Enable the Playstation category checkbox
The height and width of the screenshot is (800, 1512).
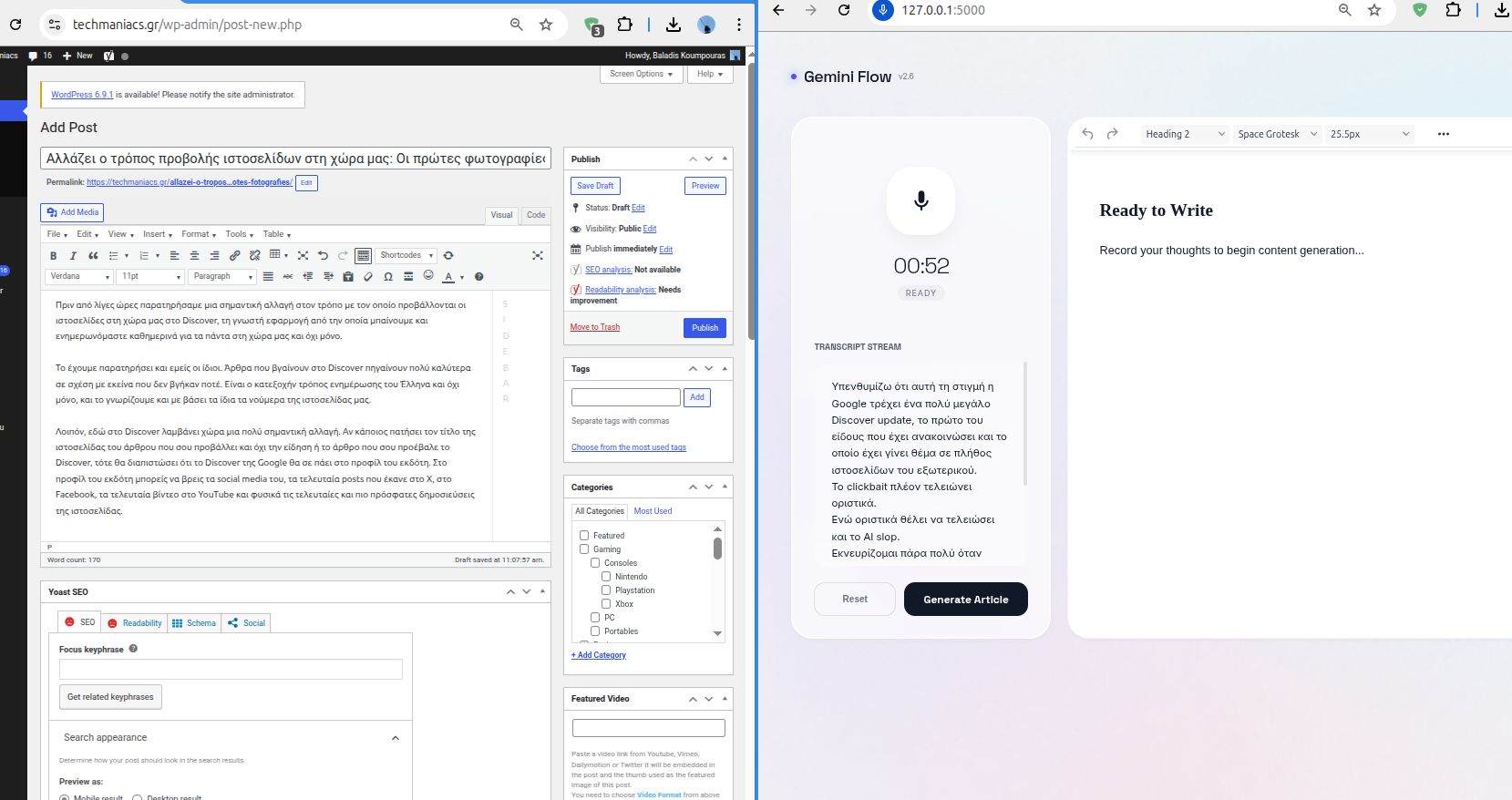606,590
